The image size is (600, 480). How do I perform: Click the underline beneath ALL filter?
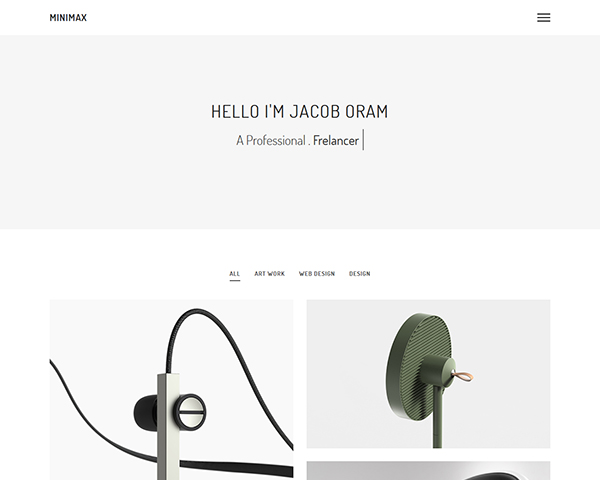click(235, 281)
